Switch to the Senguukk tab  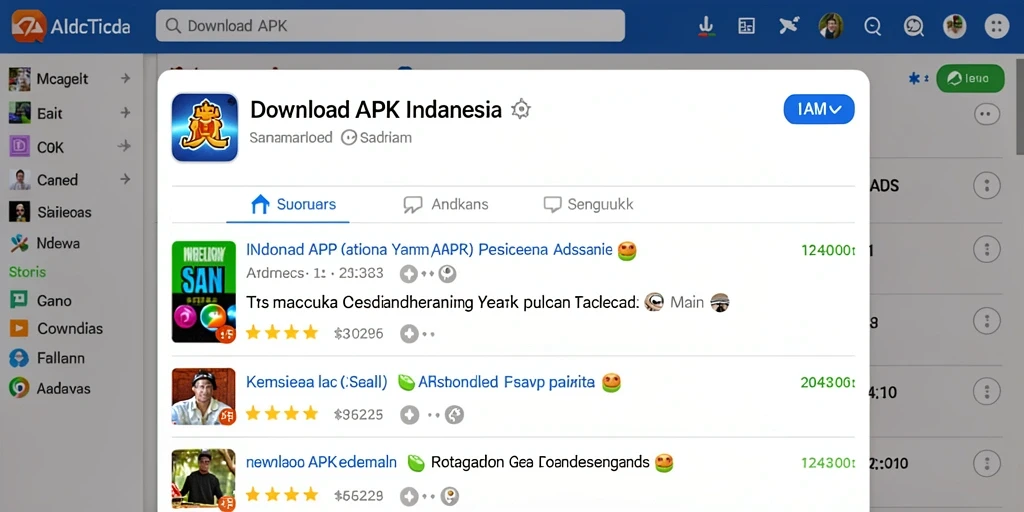click(x=588, y=204)
